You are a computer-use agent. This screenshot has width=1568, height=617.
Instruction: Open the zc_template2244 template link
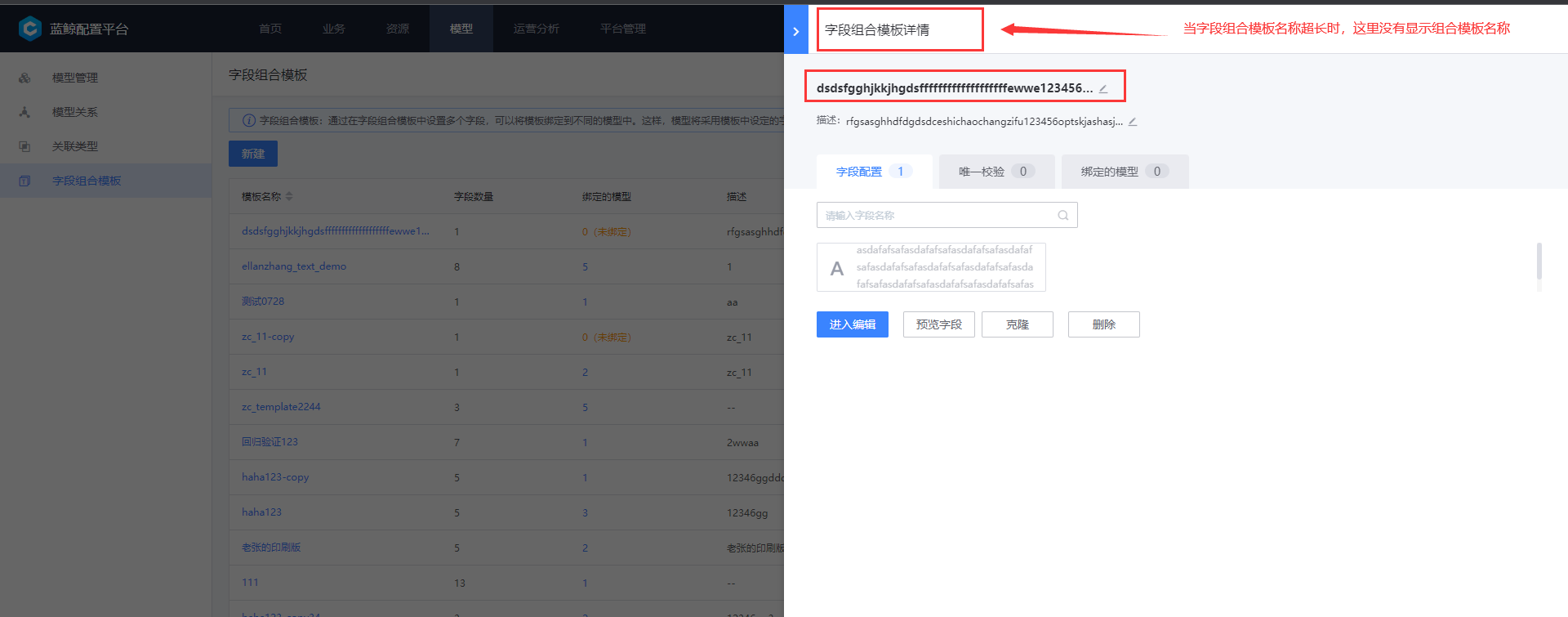pos(281,407)
